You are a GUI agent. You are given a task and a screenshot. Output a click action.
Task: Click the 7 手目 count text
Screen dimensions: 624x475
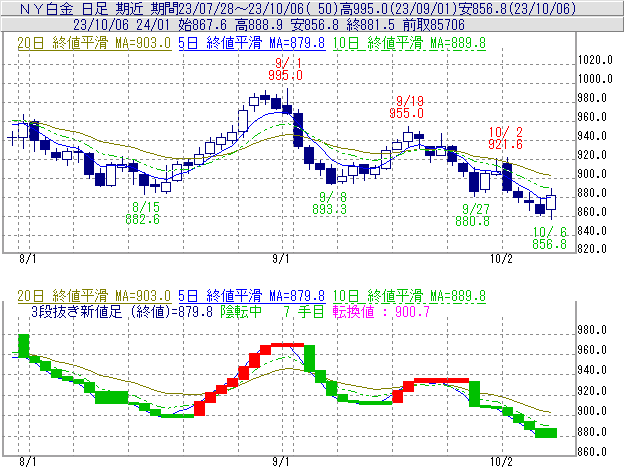pos(304,311)
